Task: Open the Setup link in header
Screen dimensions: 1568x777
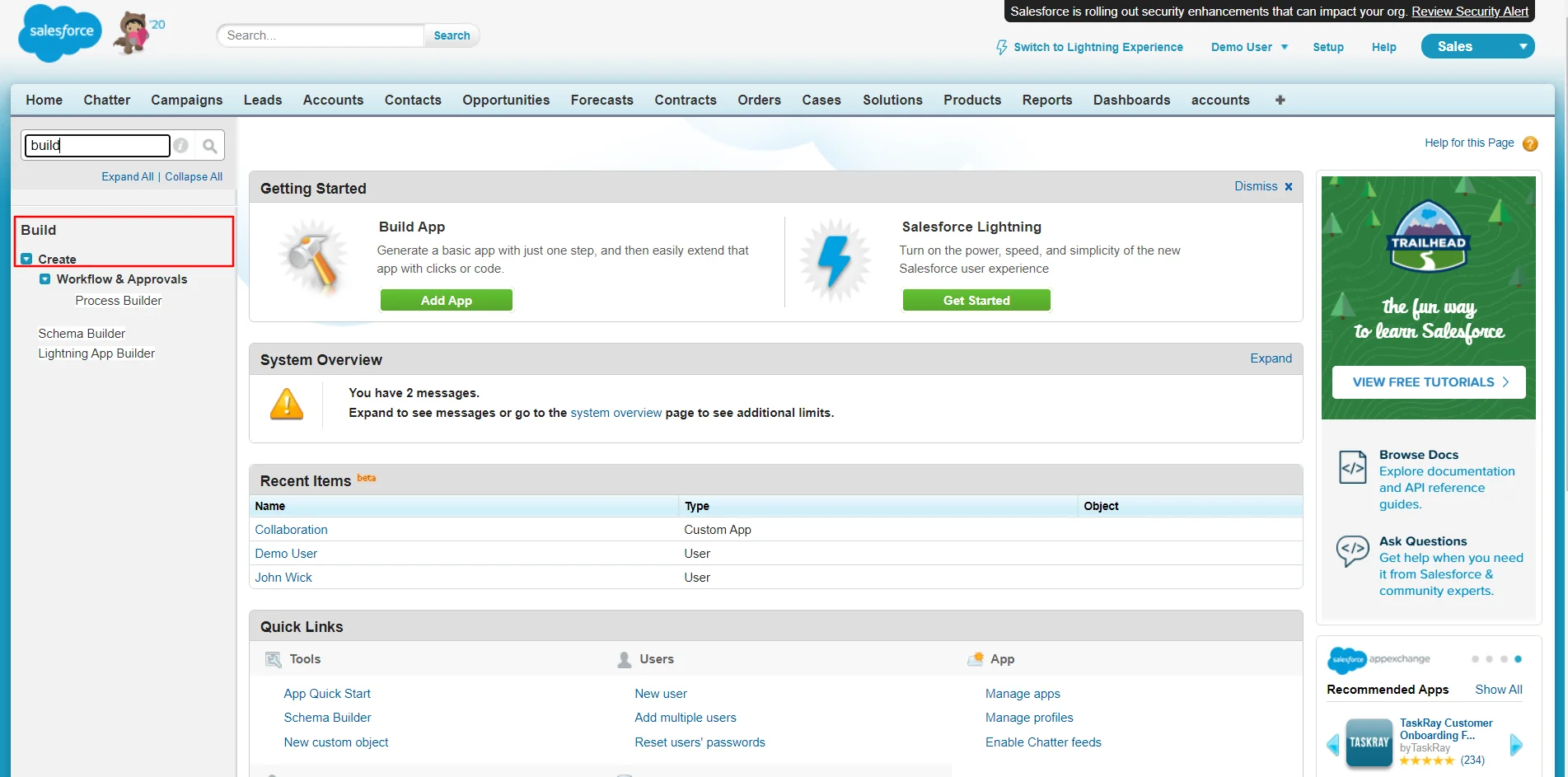Action: point(1328,47)
